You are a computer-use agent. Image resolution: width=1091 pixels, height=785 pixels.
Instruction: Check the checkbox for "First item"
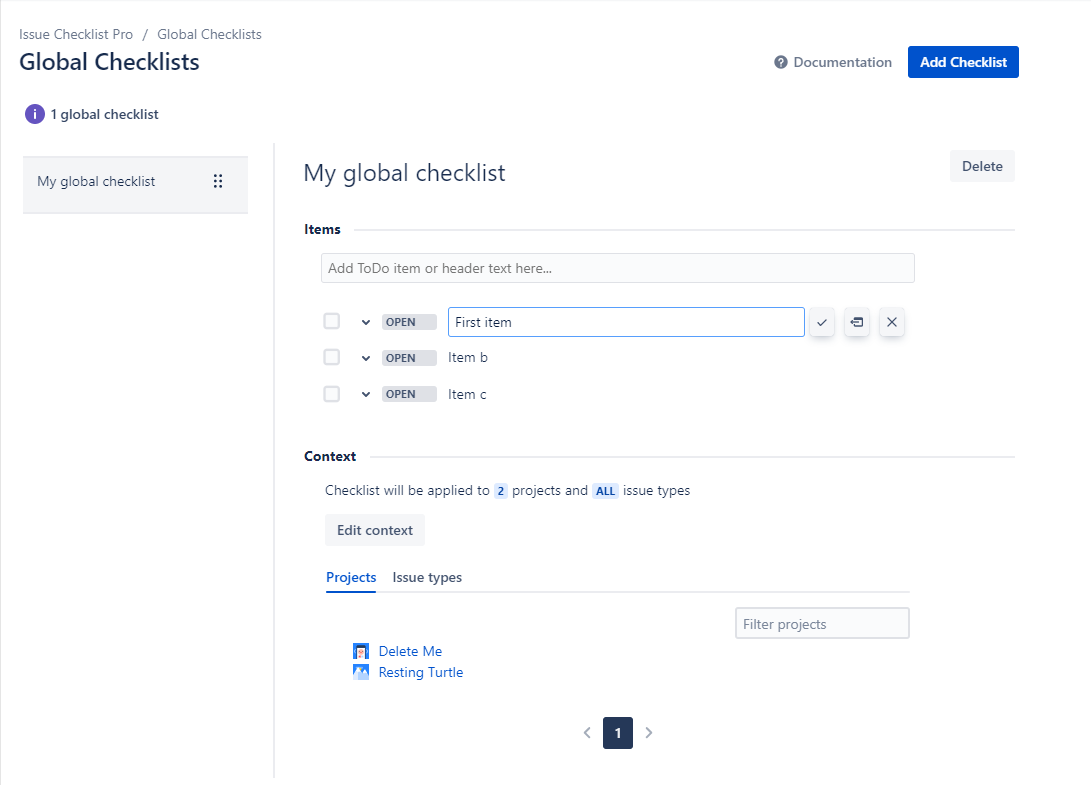pyautogui.click(x=331, y=321)
